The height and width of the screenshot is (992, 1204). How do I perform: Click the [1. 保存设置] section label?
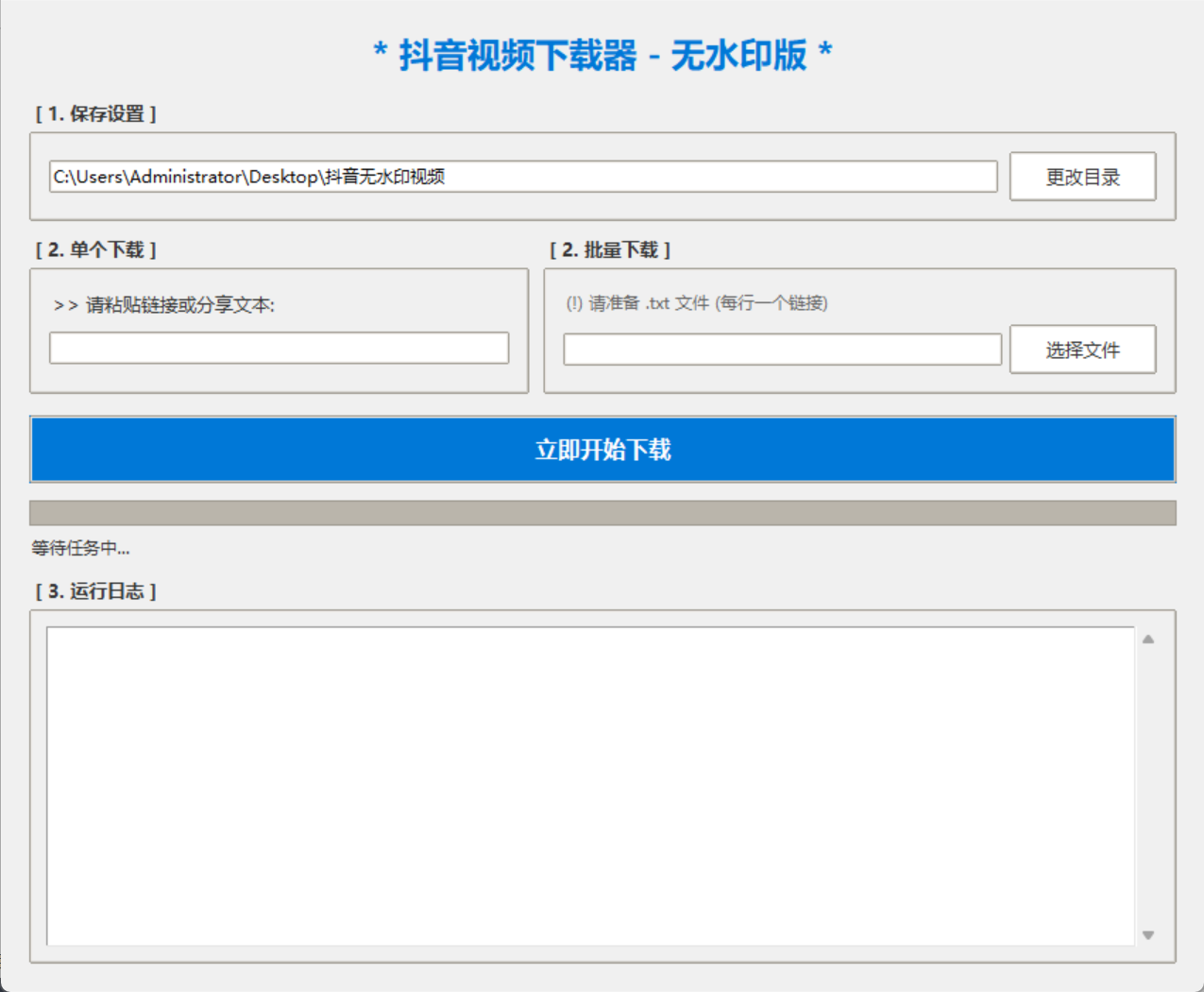[x=93, y=112]
